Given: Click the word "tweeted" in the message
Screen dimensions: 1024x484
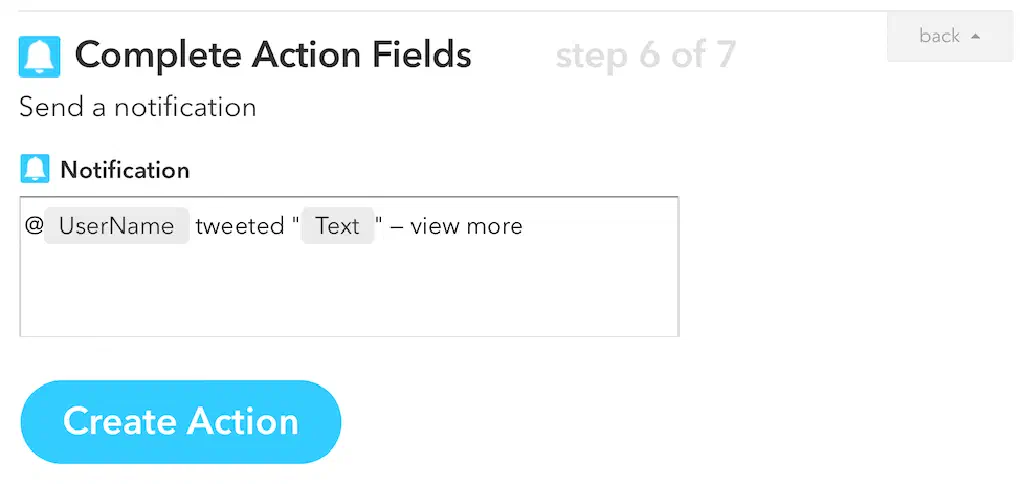Looking at the screenshot, I should tap(240, 227).
